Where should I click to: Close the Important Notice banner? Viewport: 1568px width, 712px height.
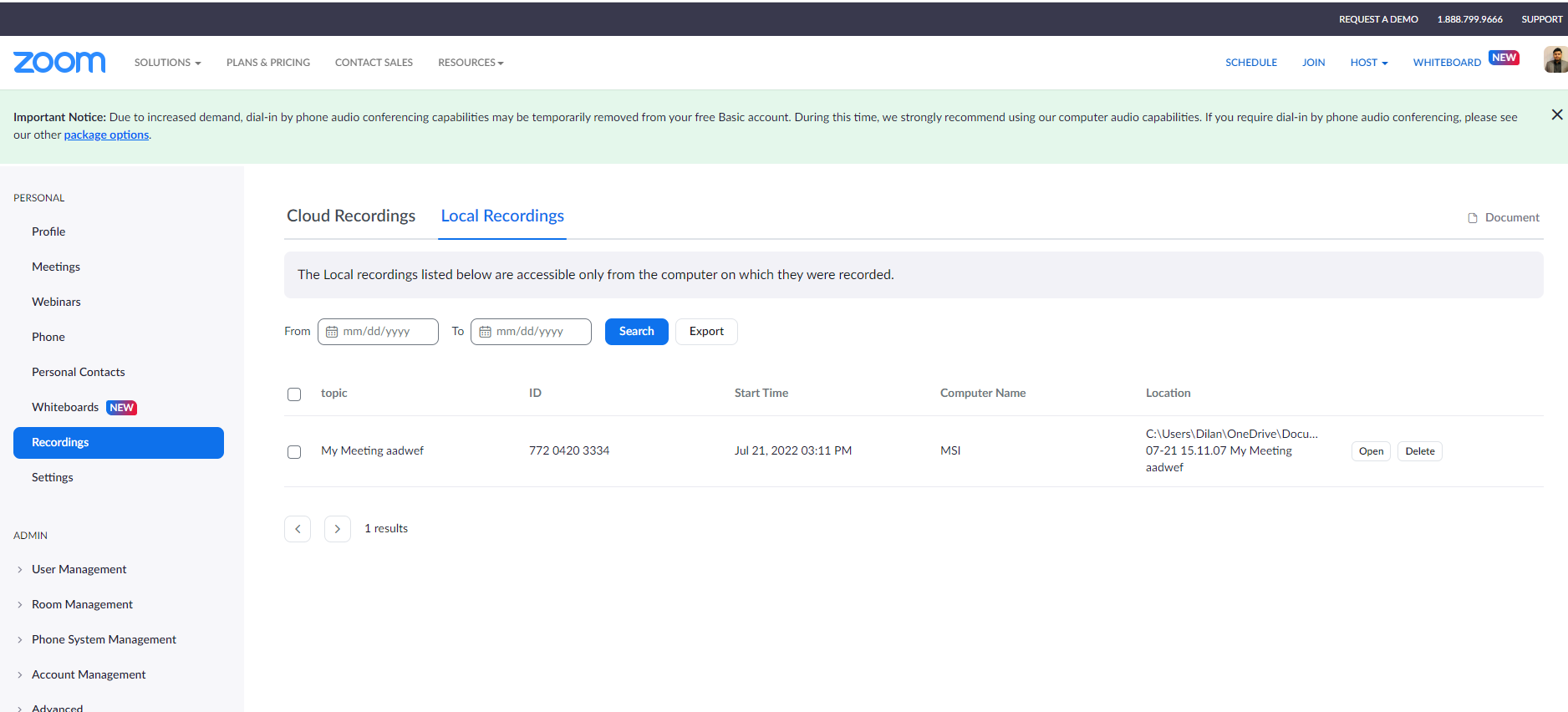click(x=1556, y=114)
